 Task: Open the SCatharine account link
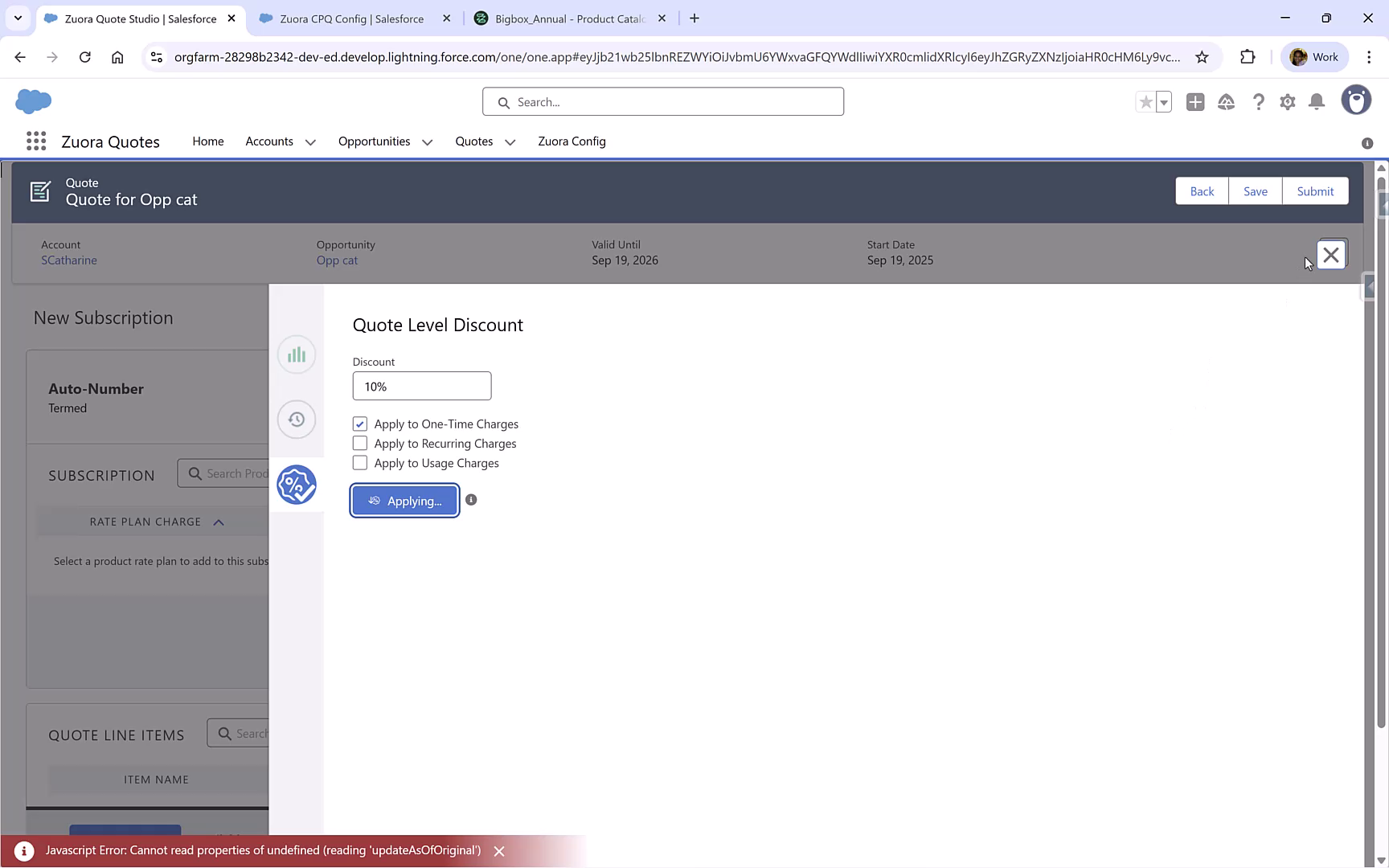[68, 260]
